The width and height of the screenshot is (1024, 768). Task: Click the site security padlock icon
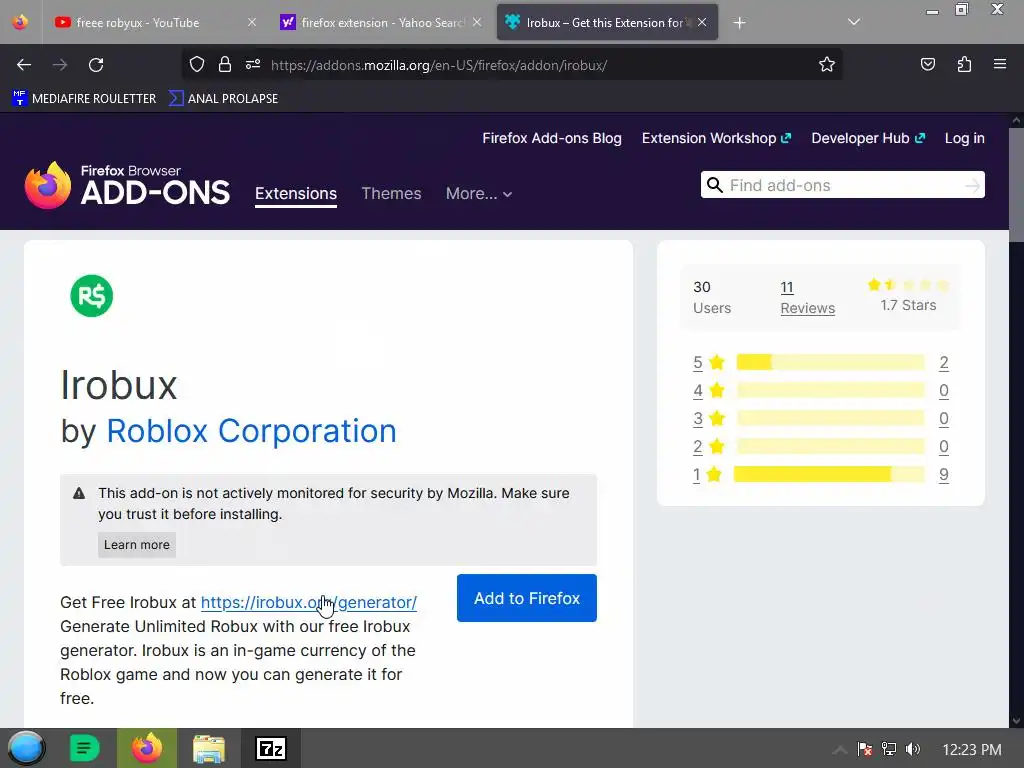click(x=225, y=65)
